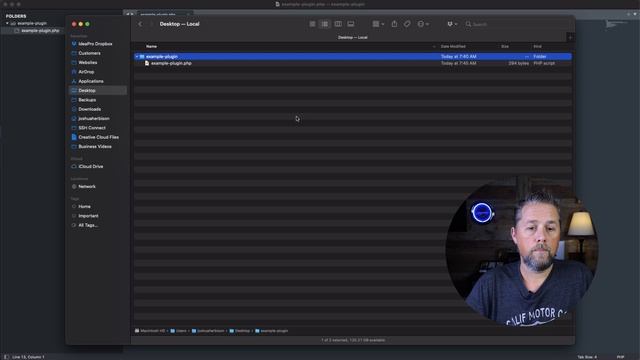
Task: Sort the list by the Name column
Action: tap(151, 47)
